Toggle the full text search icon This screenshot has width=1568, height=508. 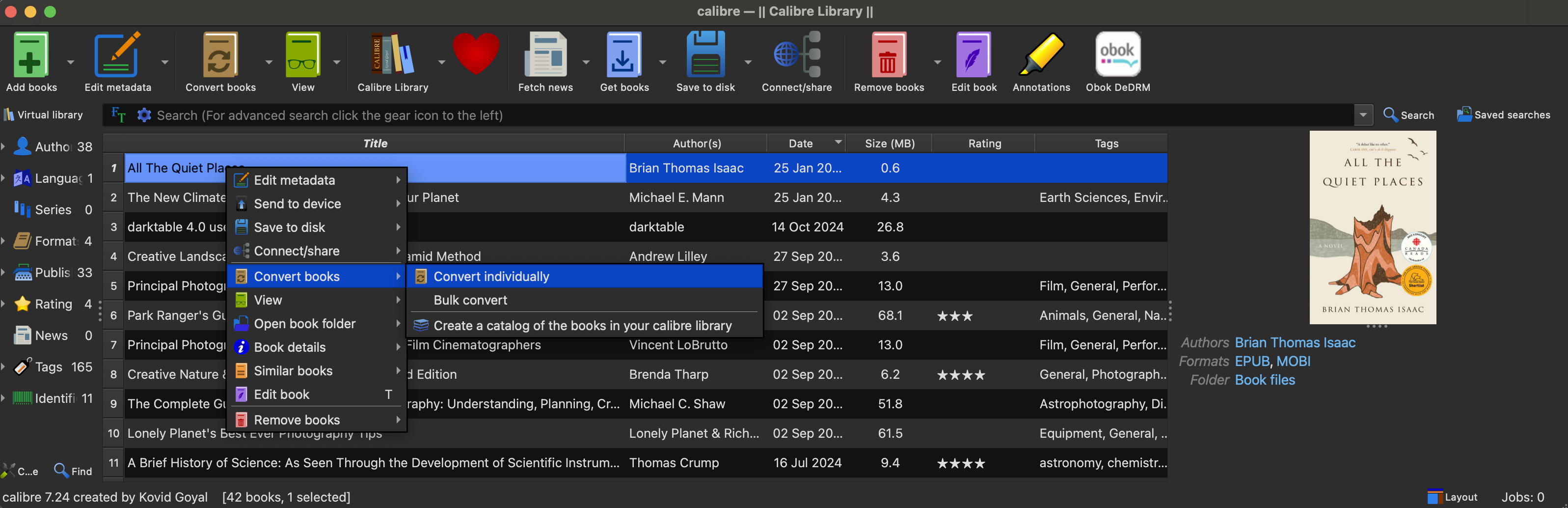(119, 115)
